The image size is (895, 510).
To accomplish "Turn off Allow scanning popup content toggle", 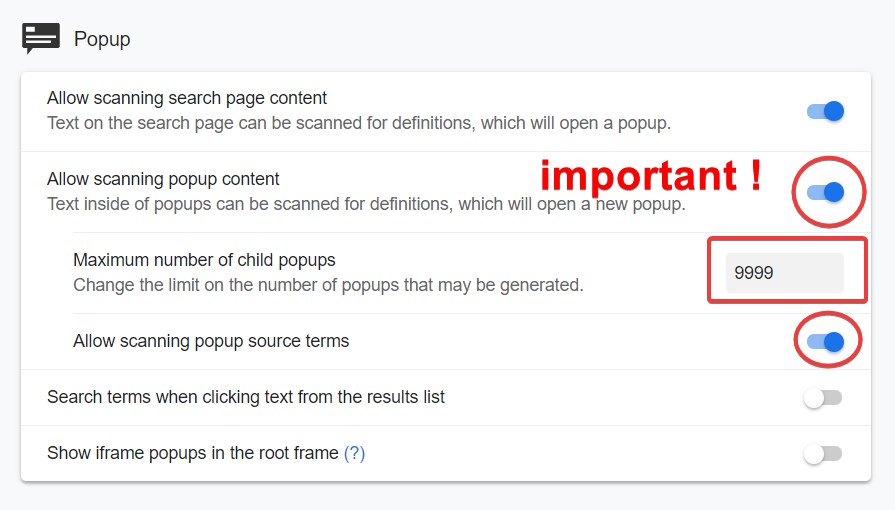I will [x=826, y=192].
